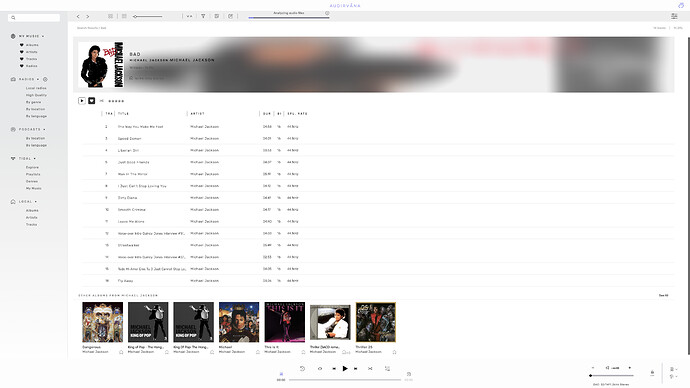Select Local radios in Radios section

[36, 88]
